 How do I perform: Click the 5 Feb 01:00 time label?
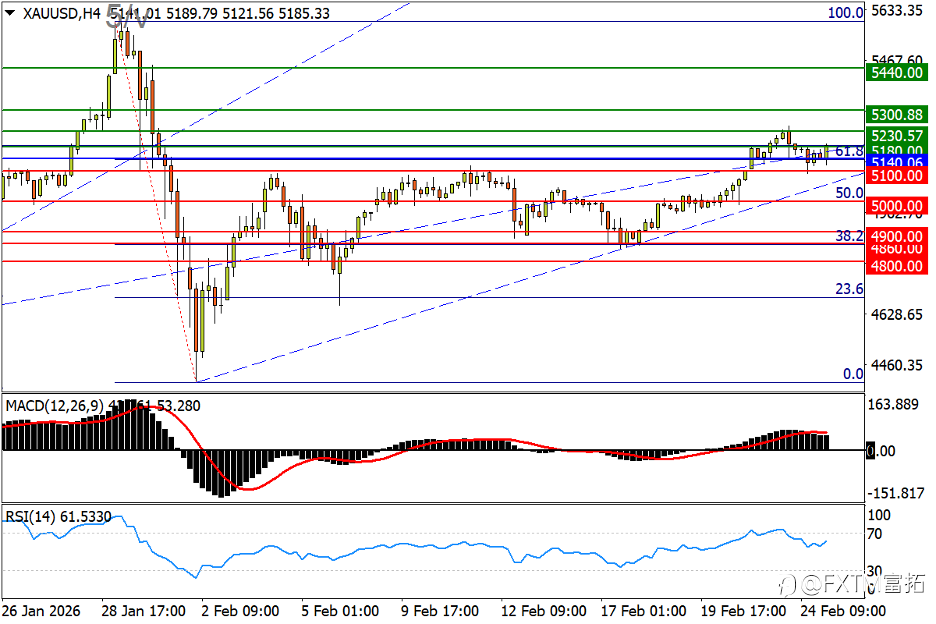coord(340,611)
